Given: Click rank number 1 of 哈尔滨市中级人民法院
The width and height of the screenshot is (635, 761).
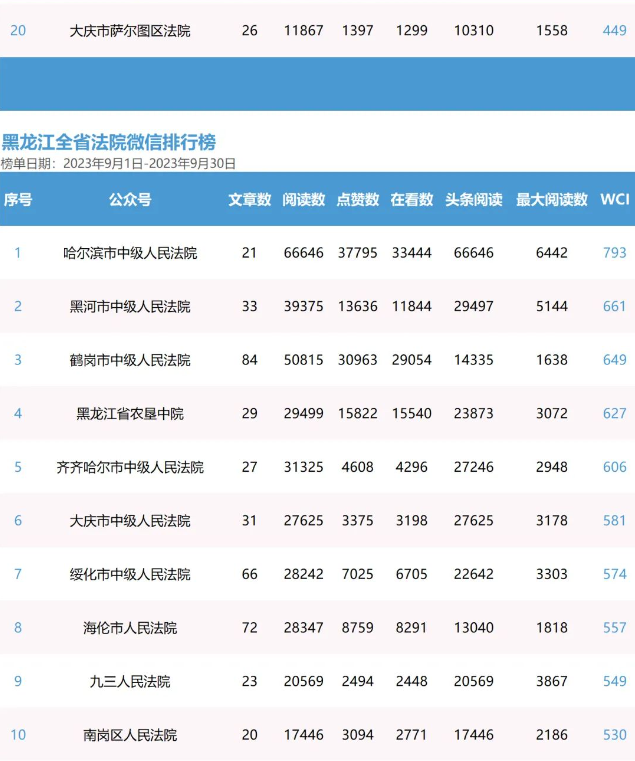Looking at the screenshot, I should [x=18, y=253].
